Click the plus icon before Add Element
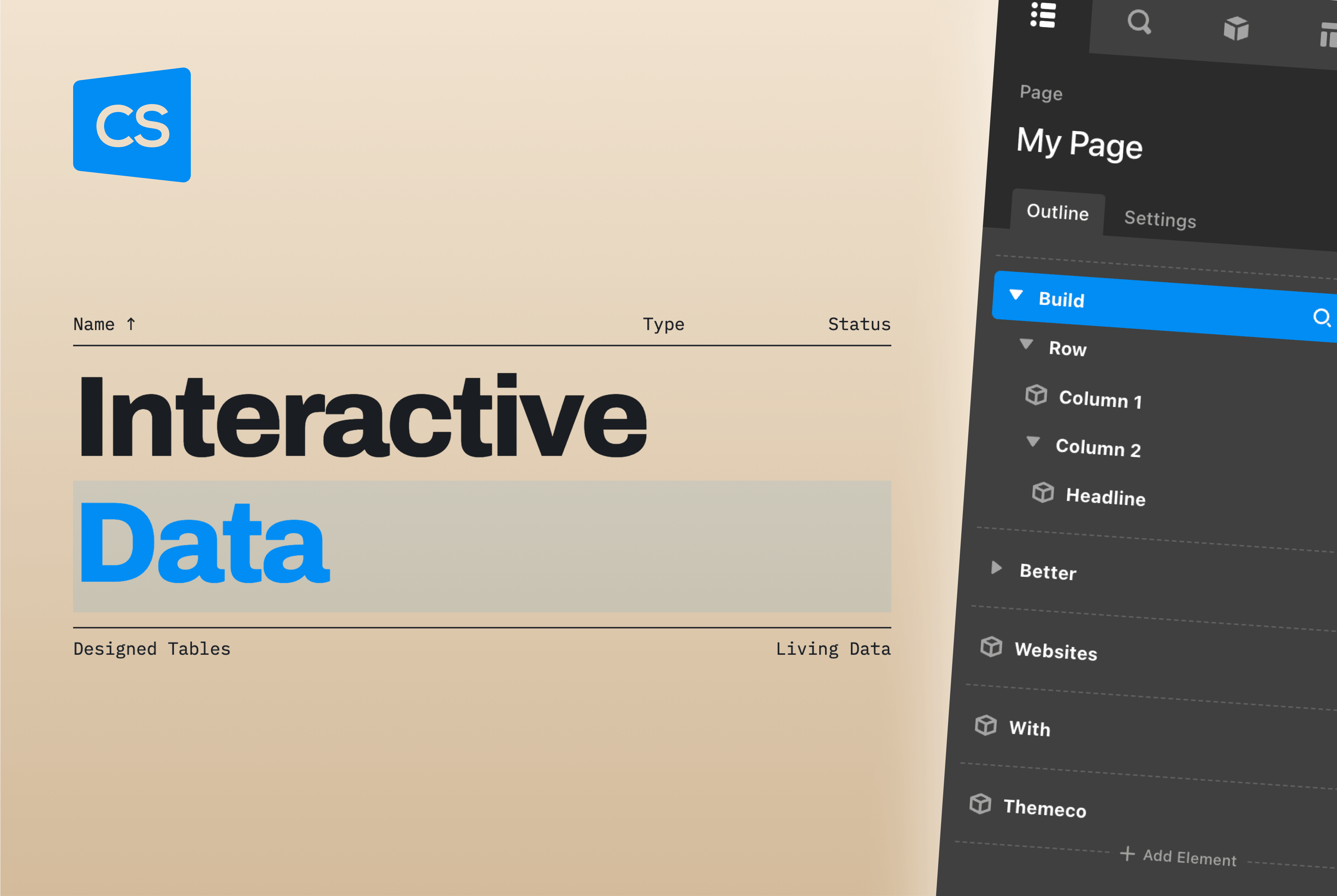This screenshot has height=896, width=1337. pyautogui.click(x=1127, y=853)
